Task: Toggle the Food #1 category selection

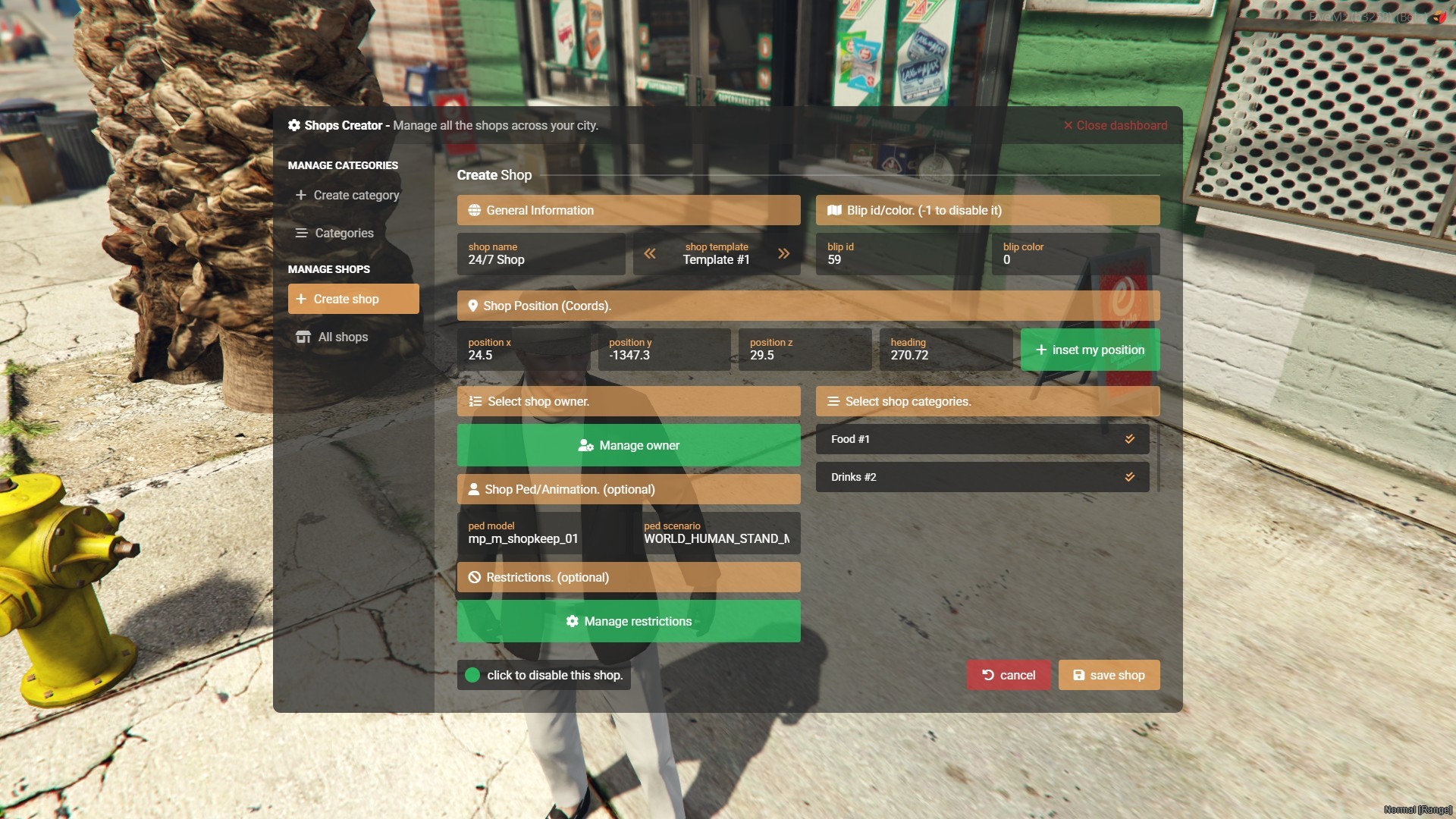Action: point(1131,439)
